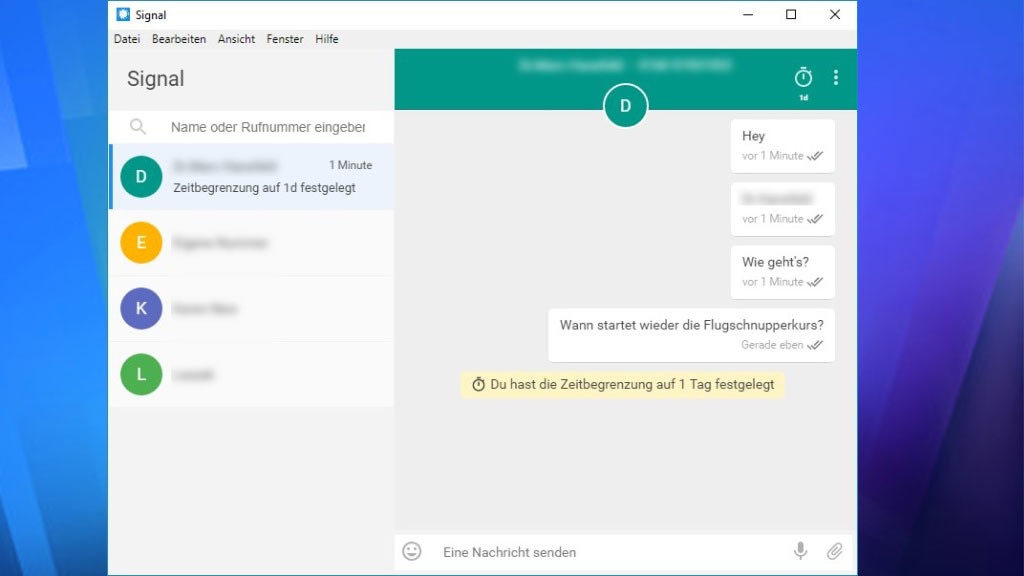Open the three-dot conversation menu
The height and width of the screenshot is (576, 1024).
point(836,78)
